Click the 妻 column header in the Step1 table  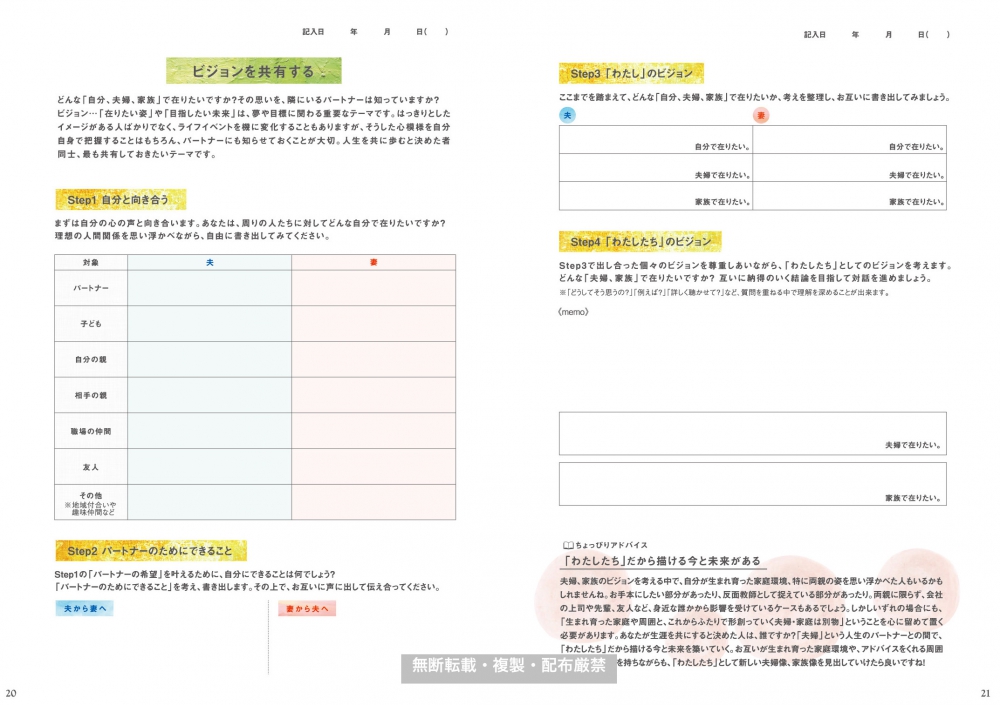click(x=374, y=262)
